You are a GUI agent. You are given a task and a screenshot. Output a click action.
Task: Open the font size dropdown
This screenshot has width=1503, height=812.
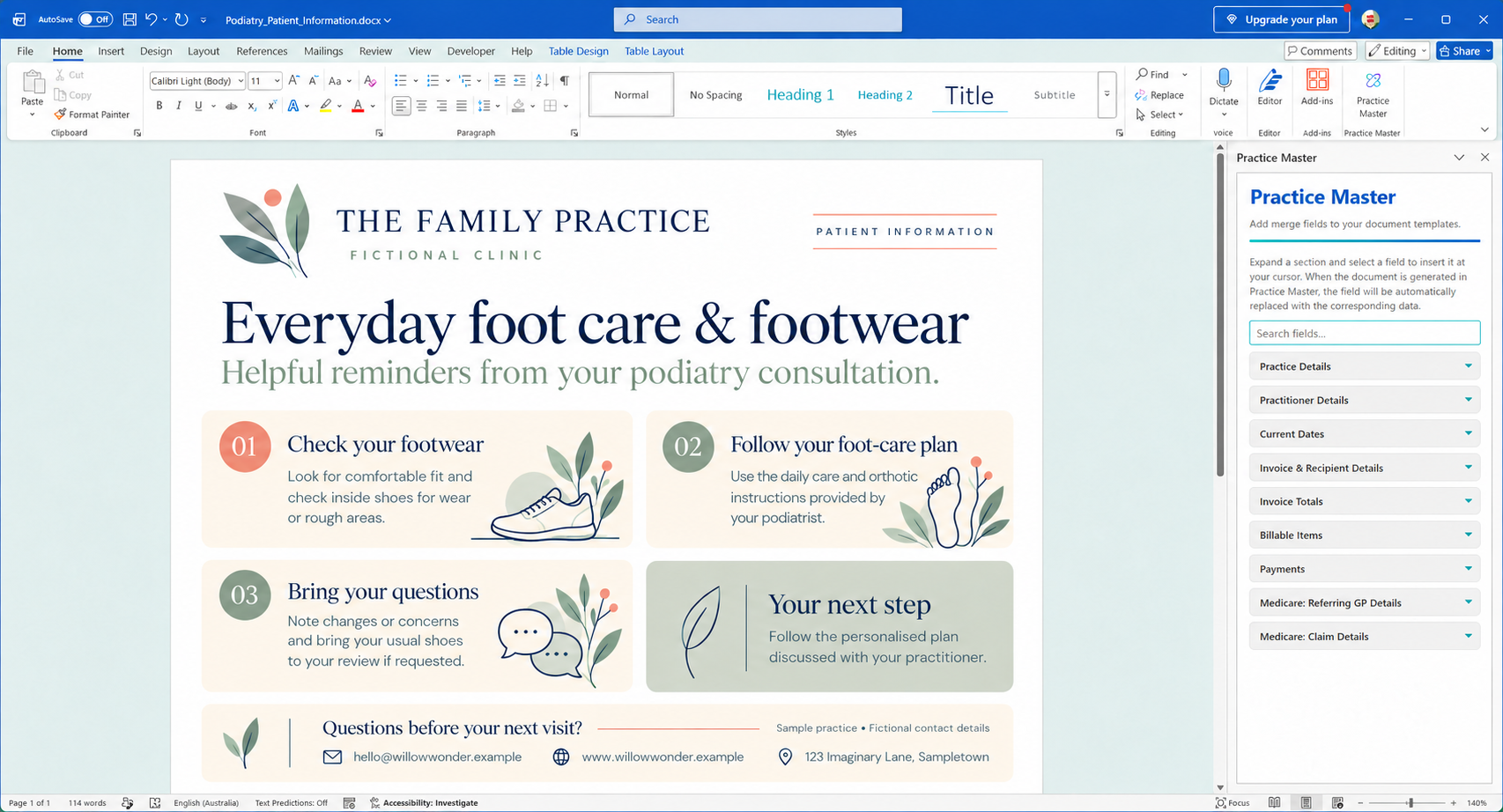coord(277,81)
